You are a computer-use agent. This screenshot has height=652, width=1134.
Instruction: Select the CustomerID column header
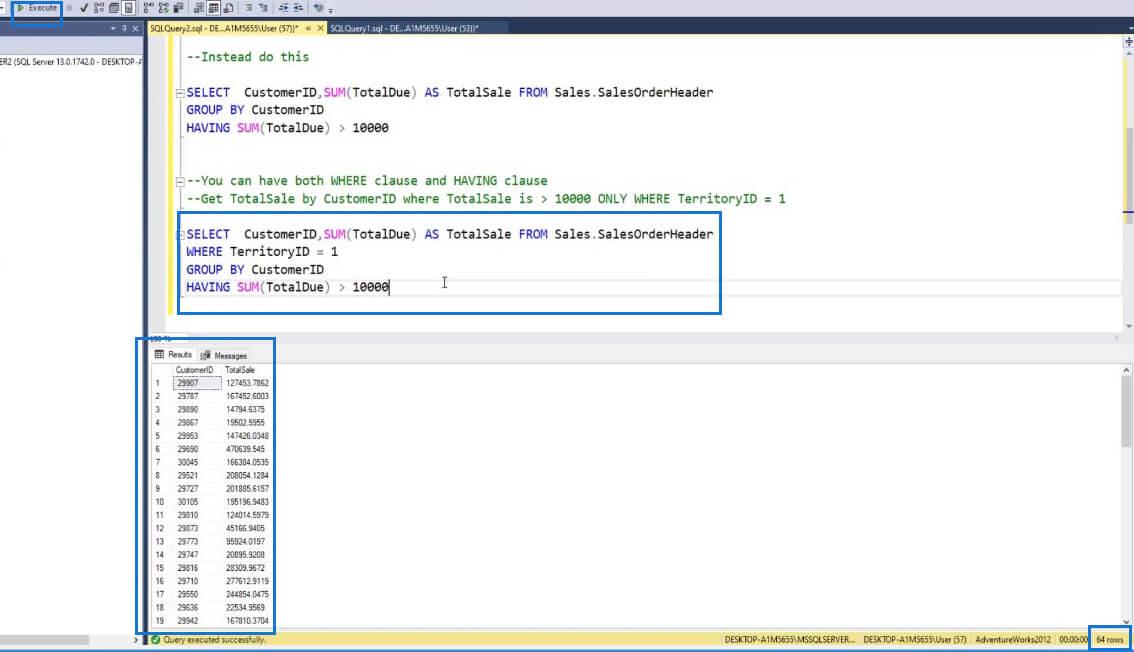[x=197, y=370]
